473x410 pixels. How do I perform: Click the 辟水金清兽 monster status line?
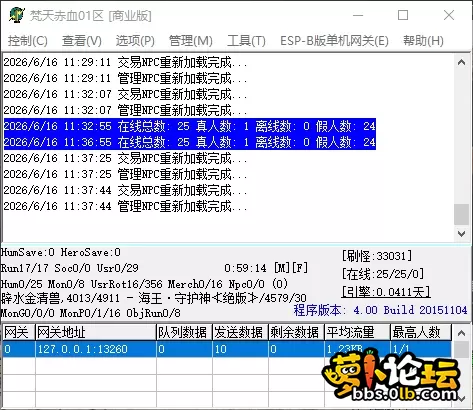tap(154, 298)
